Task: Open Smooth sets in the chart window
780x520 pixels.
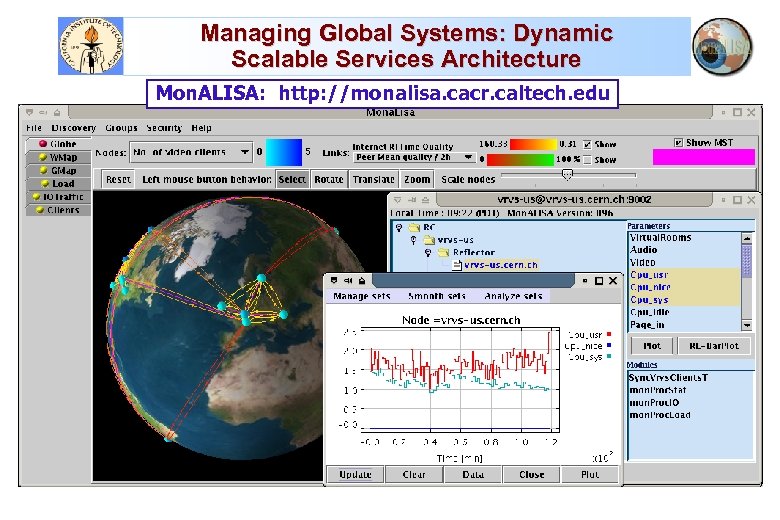Action: (x=437, y=296)
